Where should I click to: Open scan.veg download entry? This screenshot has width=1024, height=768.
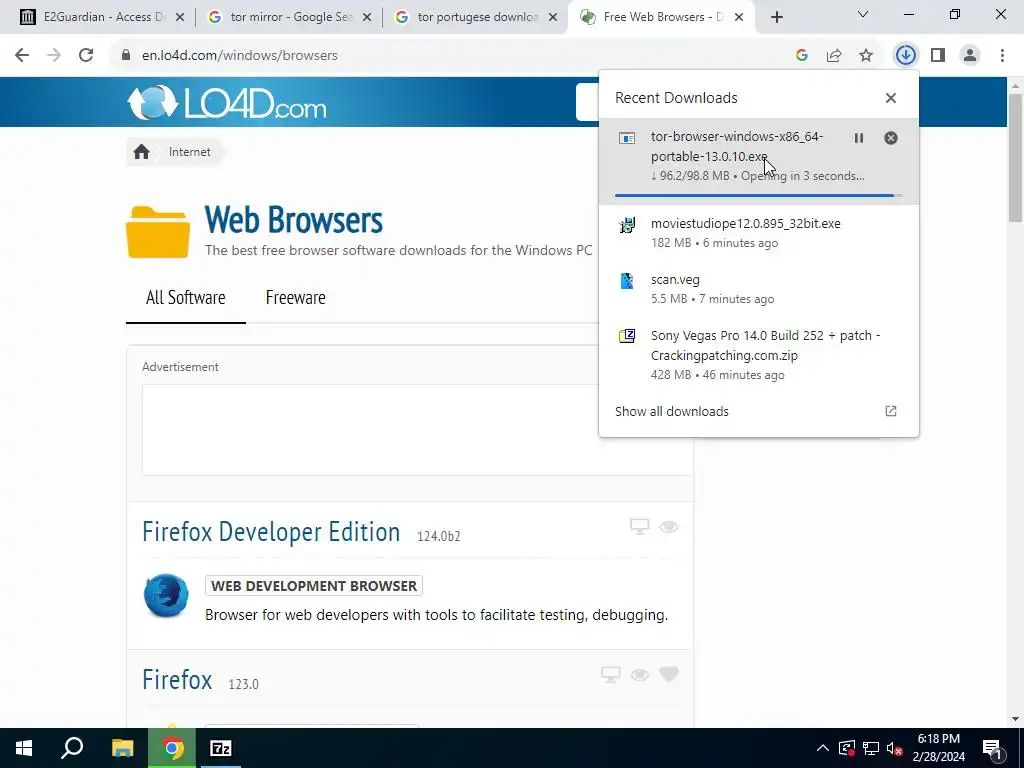click(759, 289)
